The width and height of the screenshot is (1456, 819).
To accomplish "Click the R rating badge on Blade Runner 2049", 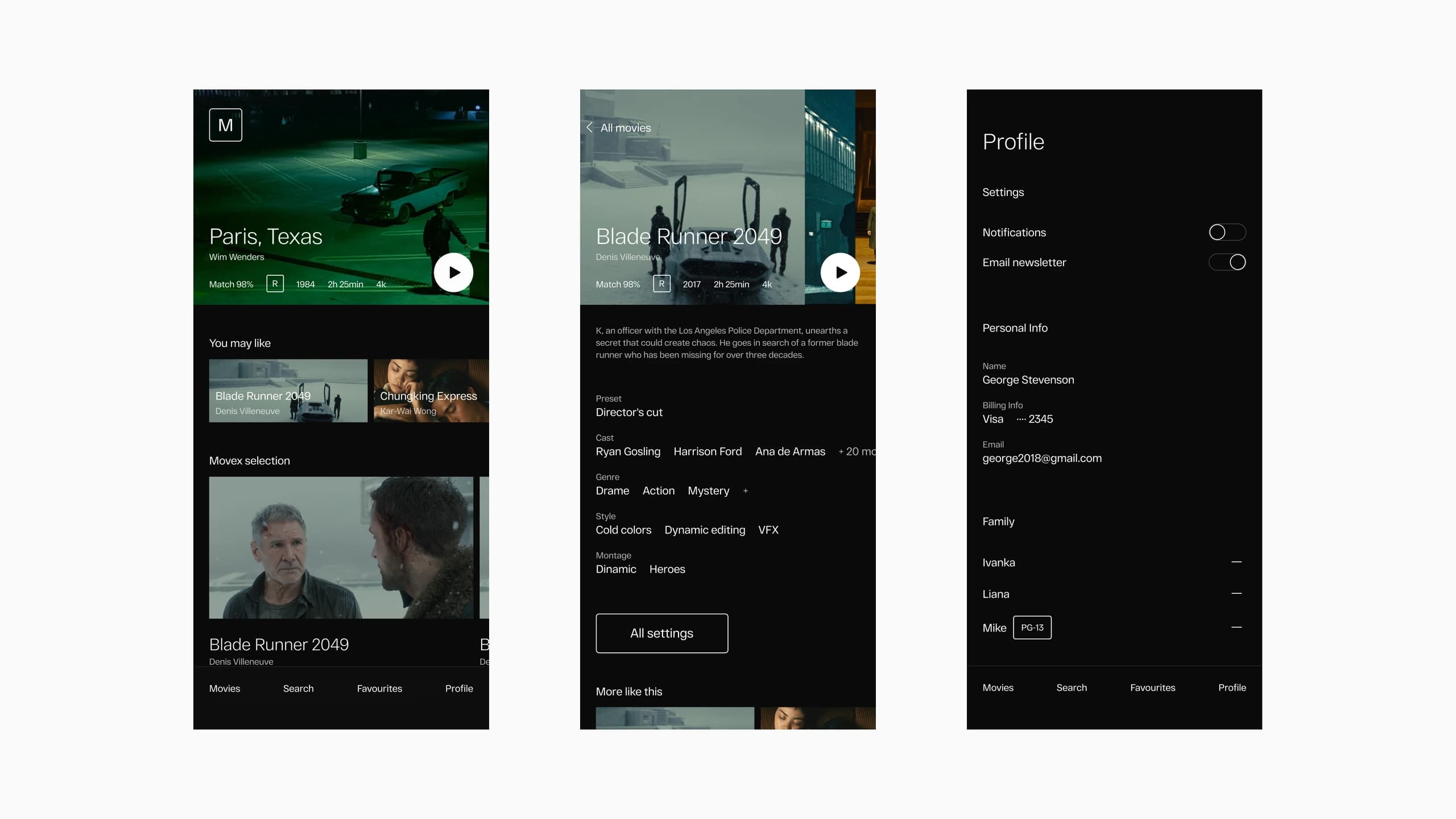I will point(661,284).
